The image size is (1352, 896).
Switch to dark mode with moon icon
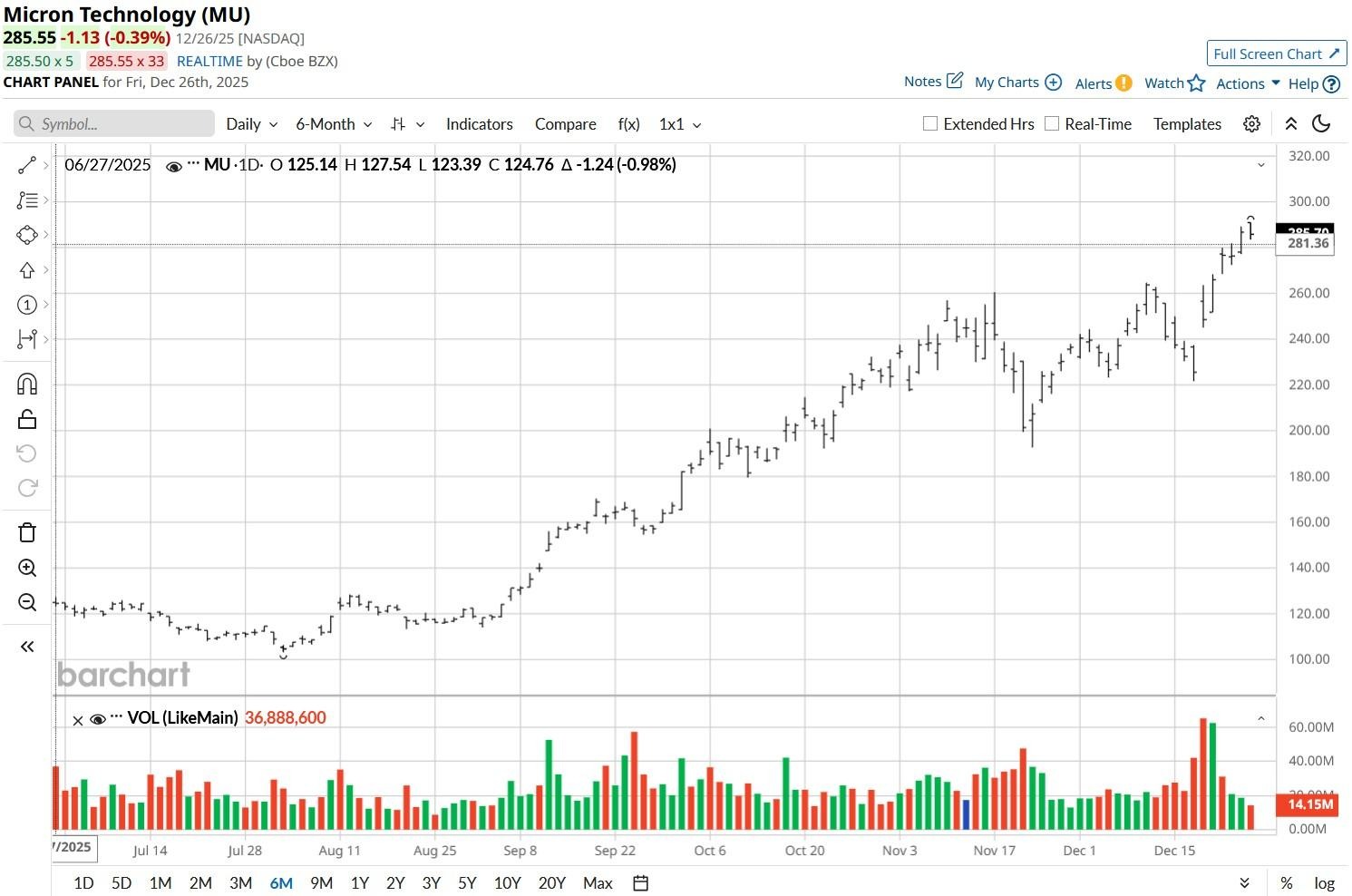pyautogui.click(x=1321, y=124)
